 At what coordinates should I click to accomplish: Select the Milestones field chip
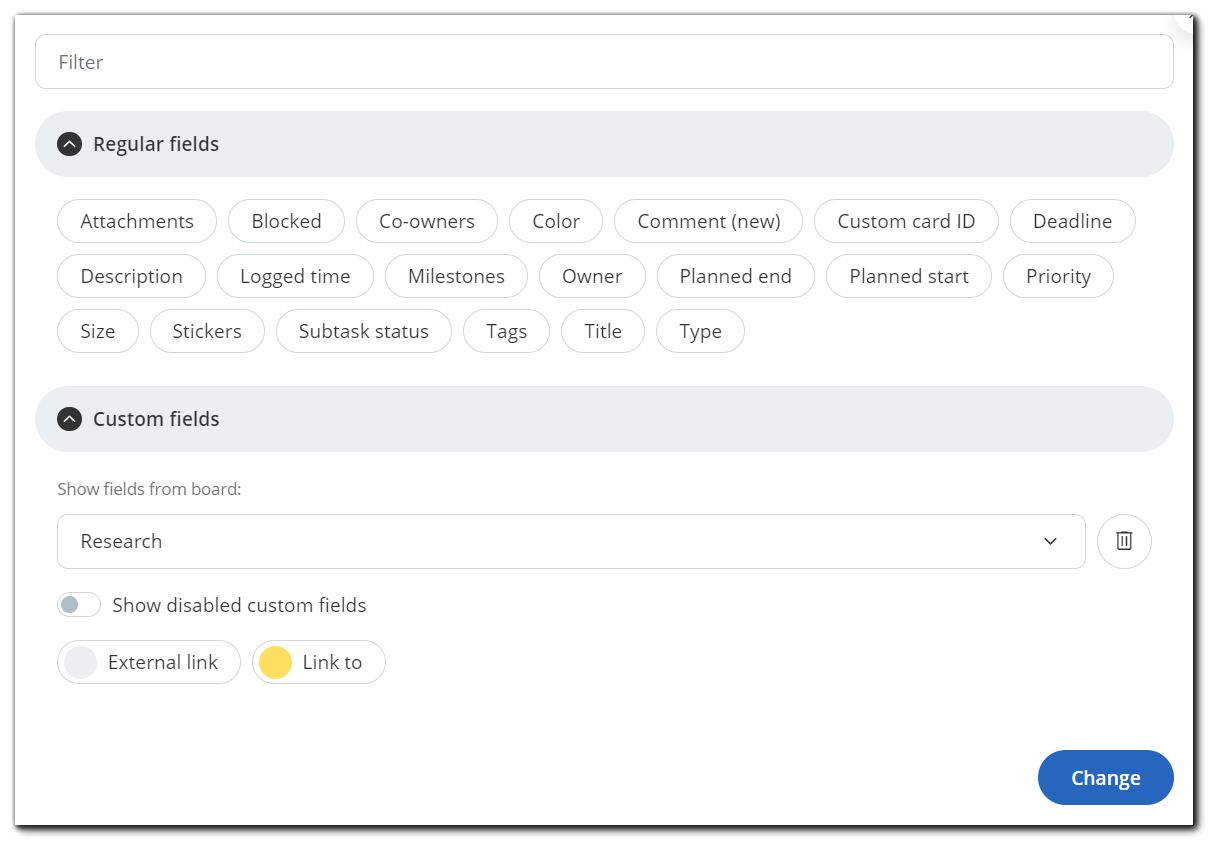(456, 277)
